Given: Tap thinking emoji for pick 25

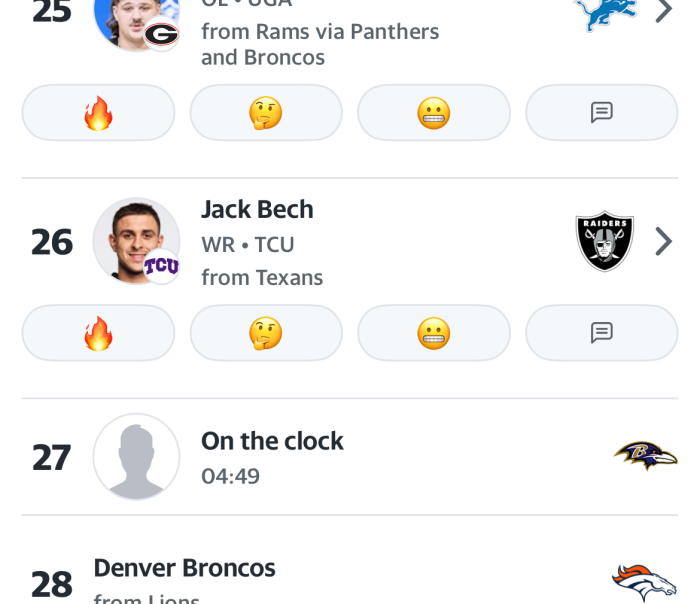Looking at the screenshot, I should coord(266,113).
